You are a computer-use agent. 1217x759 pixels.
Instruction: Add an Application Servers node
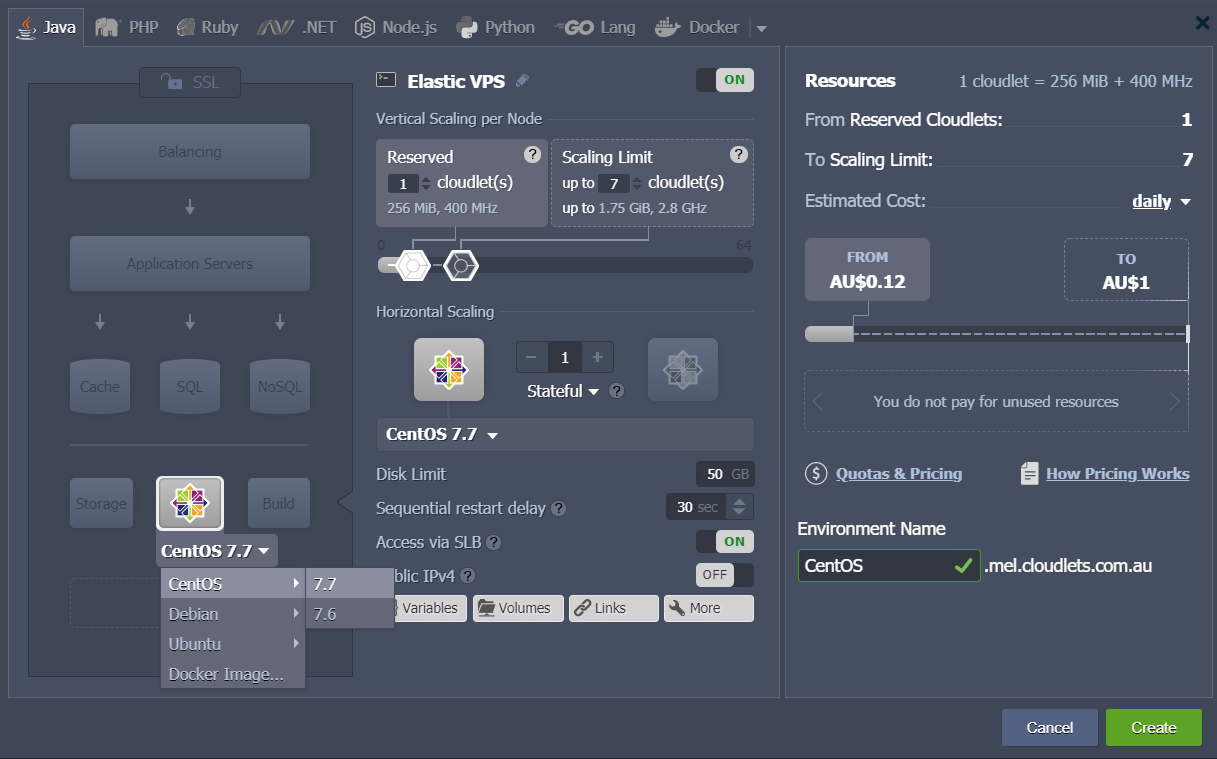click(x=190, y=264)
